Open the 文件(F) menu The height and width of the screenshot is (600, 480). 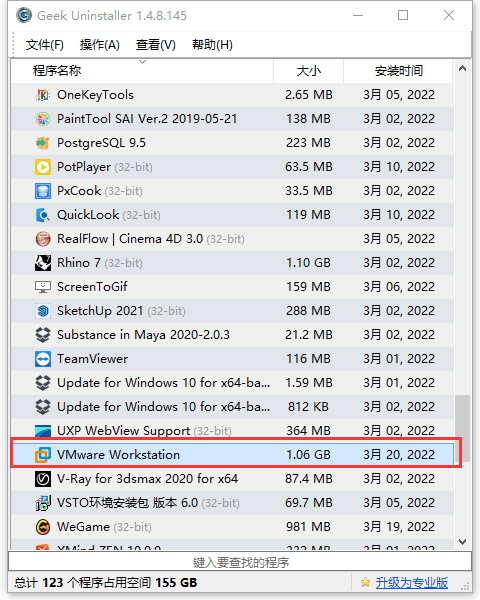point(44,45)
